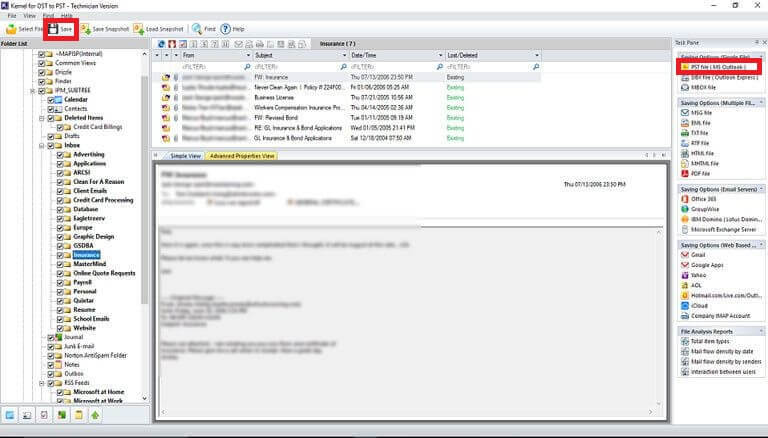Open the Lost/Deleted column dropdown arrow
768x438 pixels.
tap(537, 55)
